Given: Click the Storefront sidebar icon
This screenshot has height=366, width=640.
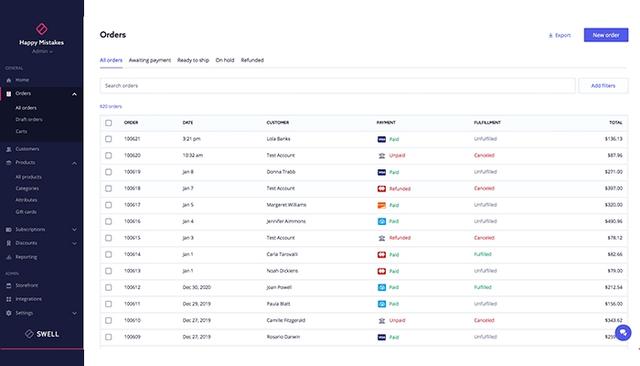Looking at the screenshot, I should 9,286.
